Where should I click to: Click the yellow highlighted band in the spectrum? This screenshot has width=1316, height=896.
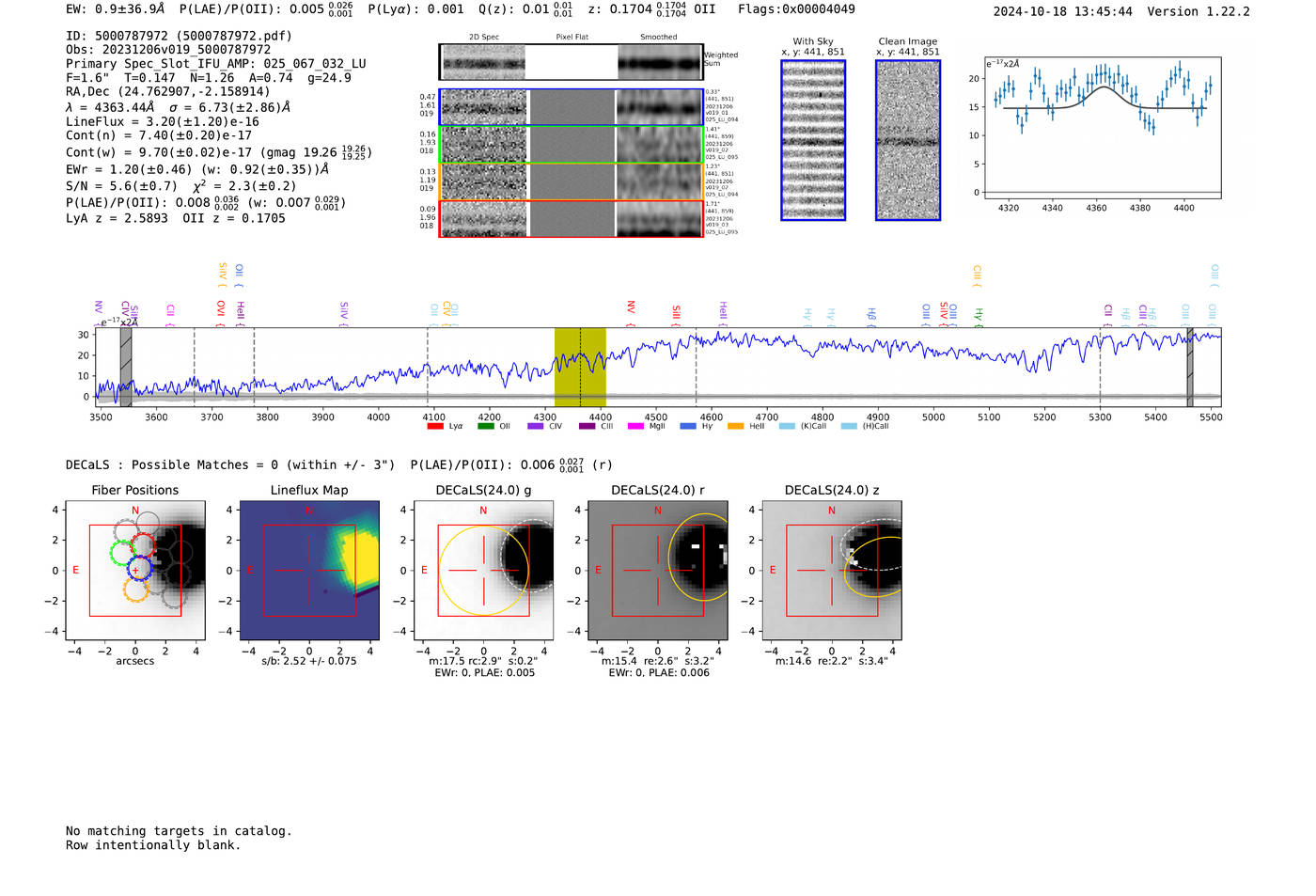tap(580, 368)
